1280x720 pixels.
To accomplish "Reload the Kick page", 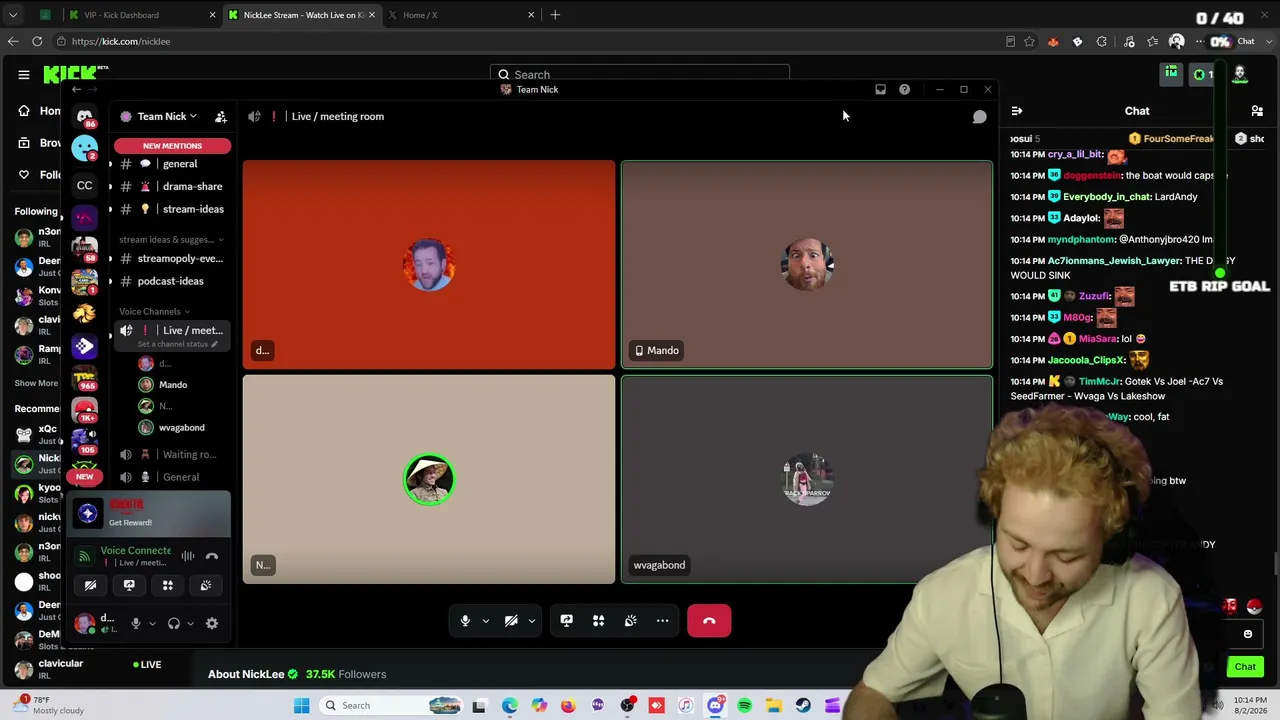I will click(37, 42).
